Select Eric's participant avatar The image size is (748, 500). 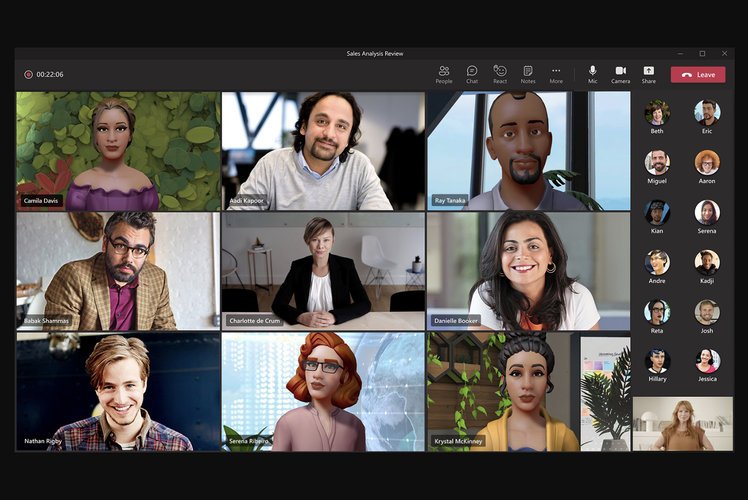(x=707, y=113)
